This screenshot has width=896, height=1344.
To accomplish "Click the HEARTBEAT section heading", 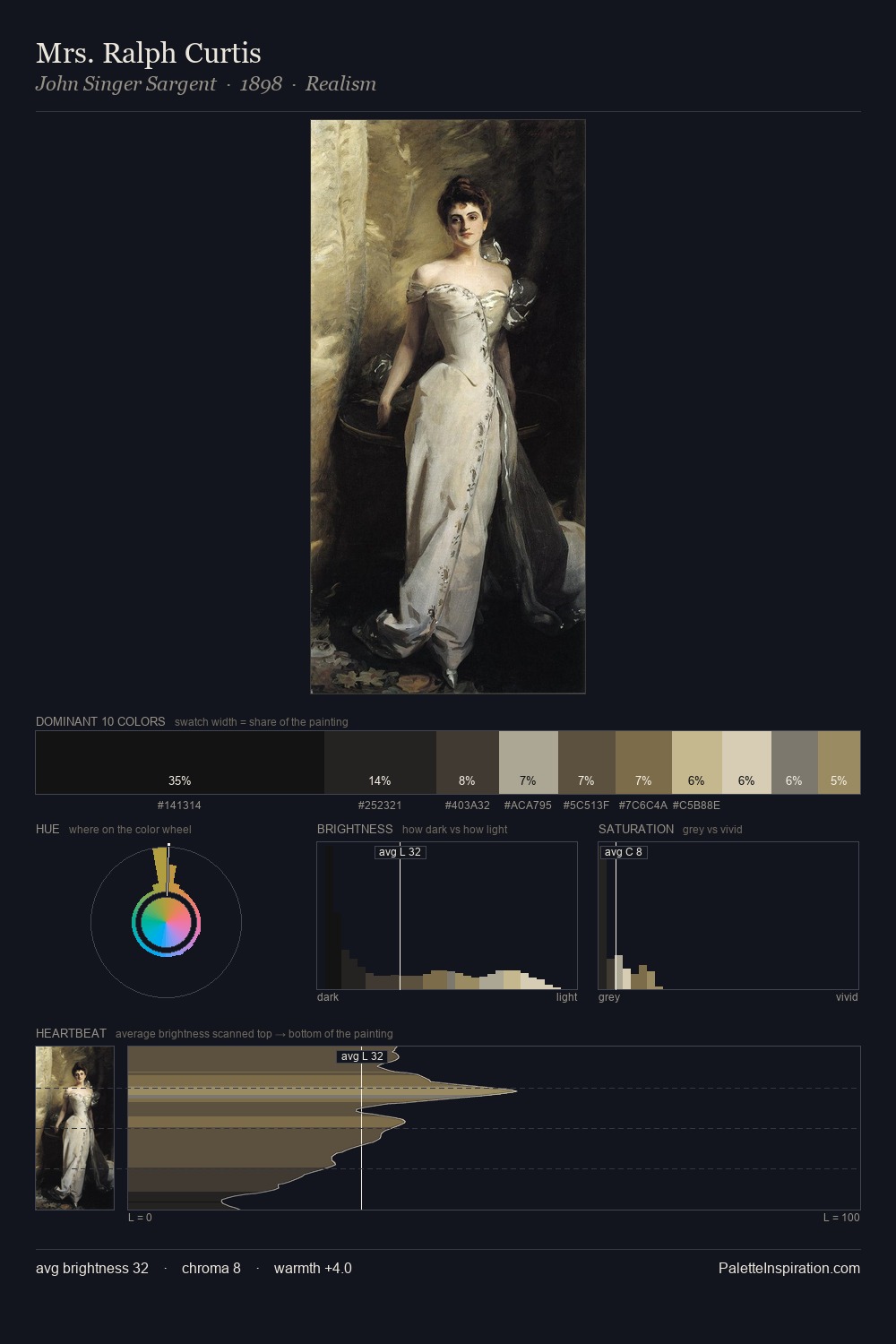I will 71,1033.
